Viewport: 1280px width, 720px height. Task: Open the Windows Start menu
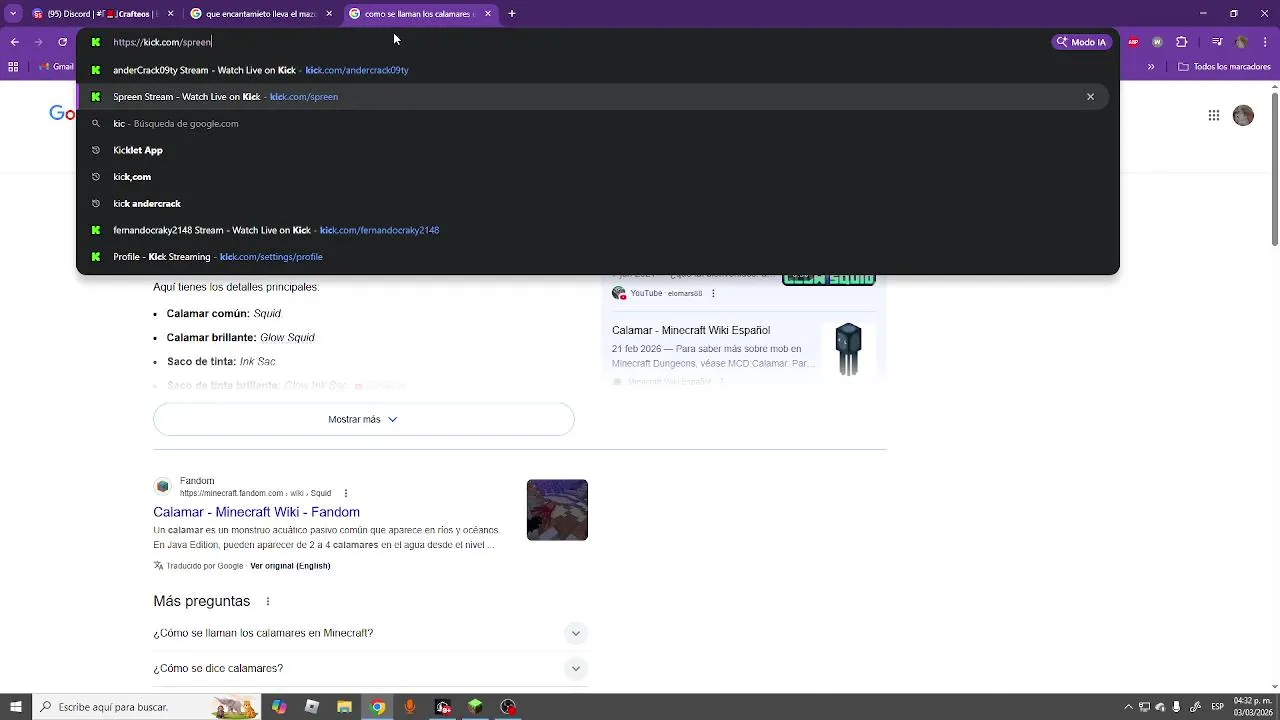pyautogui.click(x=15, y=707)
